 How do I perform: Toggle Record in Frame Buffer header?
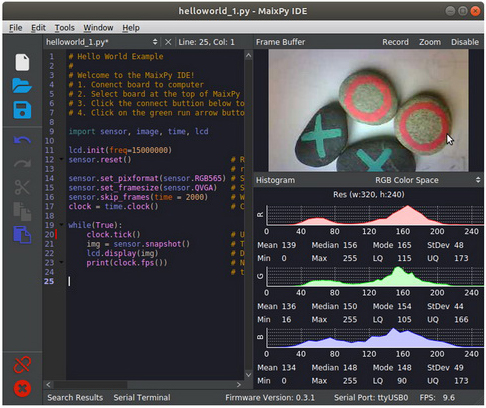(395, 42)
